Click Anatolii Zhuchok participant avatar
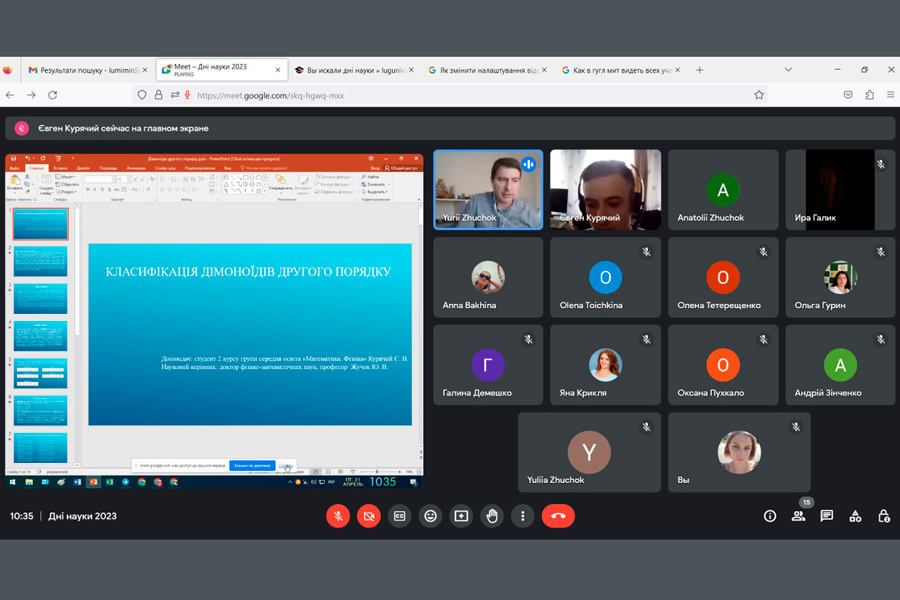 [723, 189]
